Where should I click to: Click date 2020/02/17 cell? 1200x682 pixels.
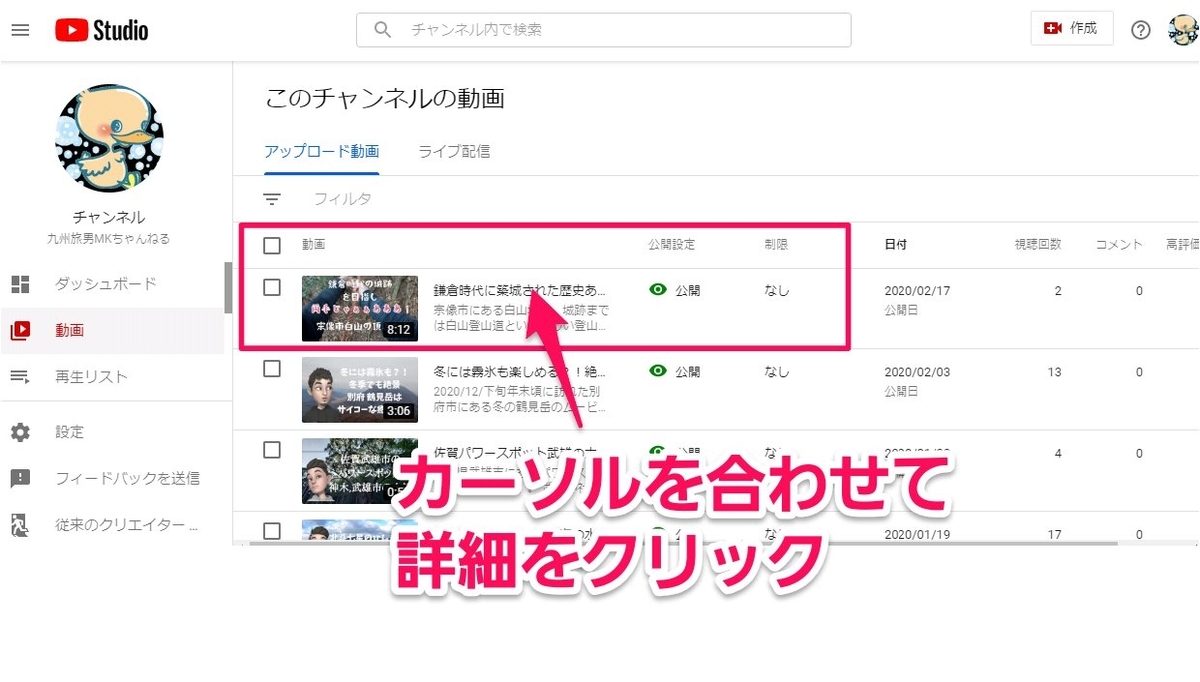coord(917,291)
